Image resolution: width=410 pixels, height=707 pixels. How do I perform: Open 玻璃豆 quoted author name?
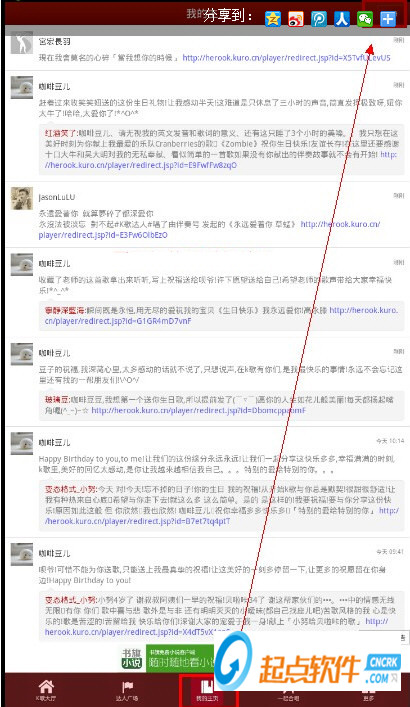[x=57, y=399]
